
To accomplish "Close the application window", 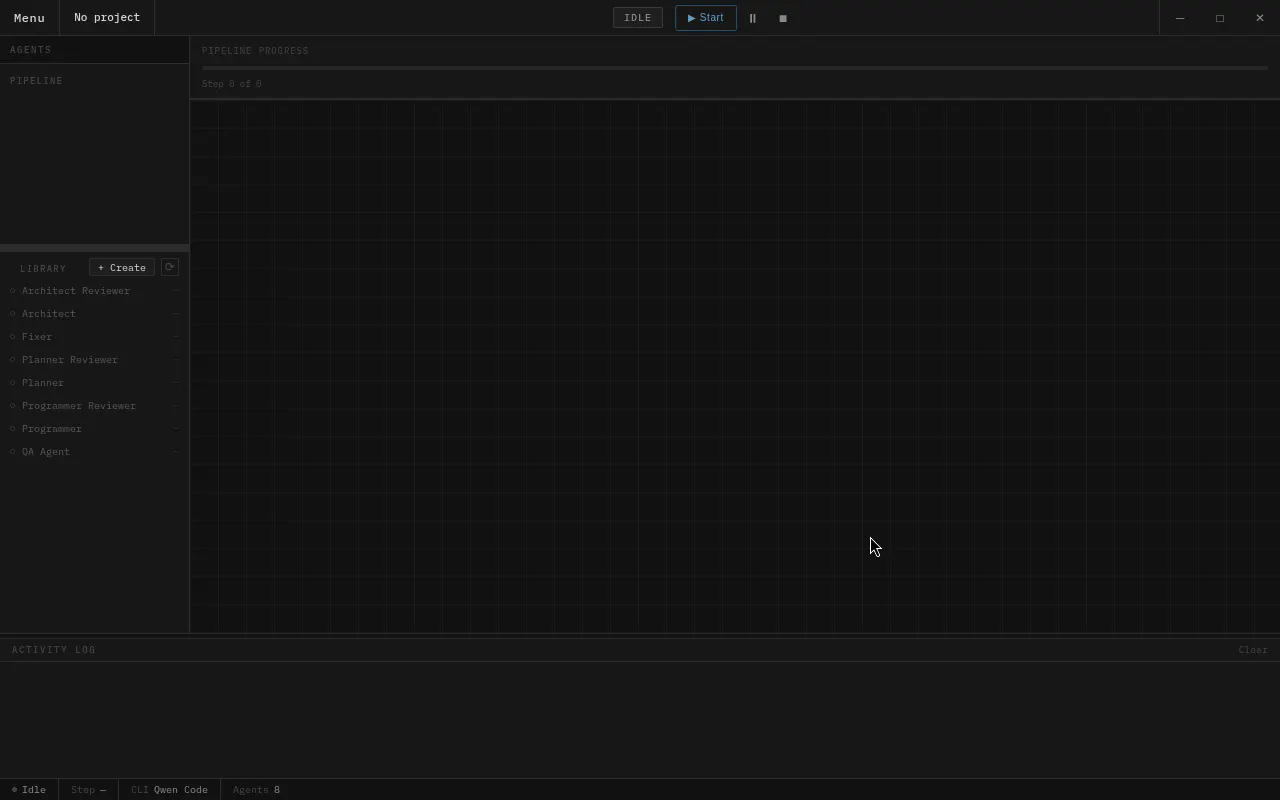I will (x=1260, y=18).
